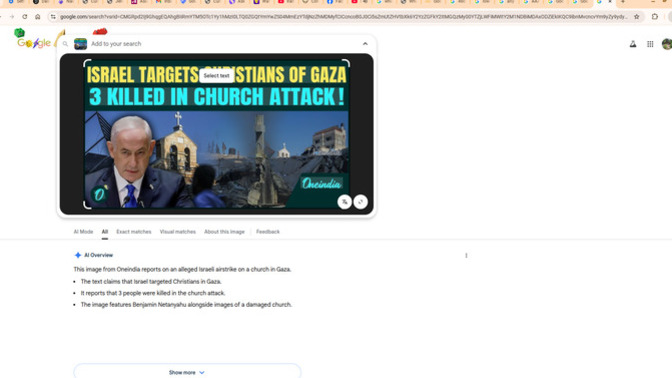Screen dimensions: 672x378
Task: Click 'This image from Oneindia reports' sentence
Action: 182,269
